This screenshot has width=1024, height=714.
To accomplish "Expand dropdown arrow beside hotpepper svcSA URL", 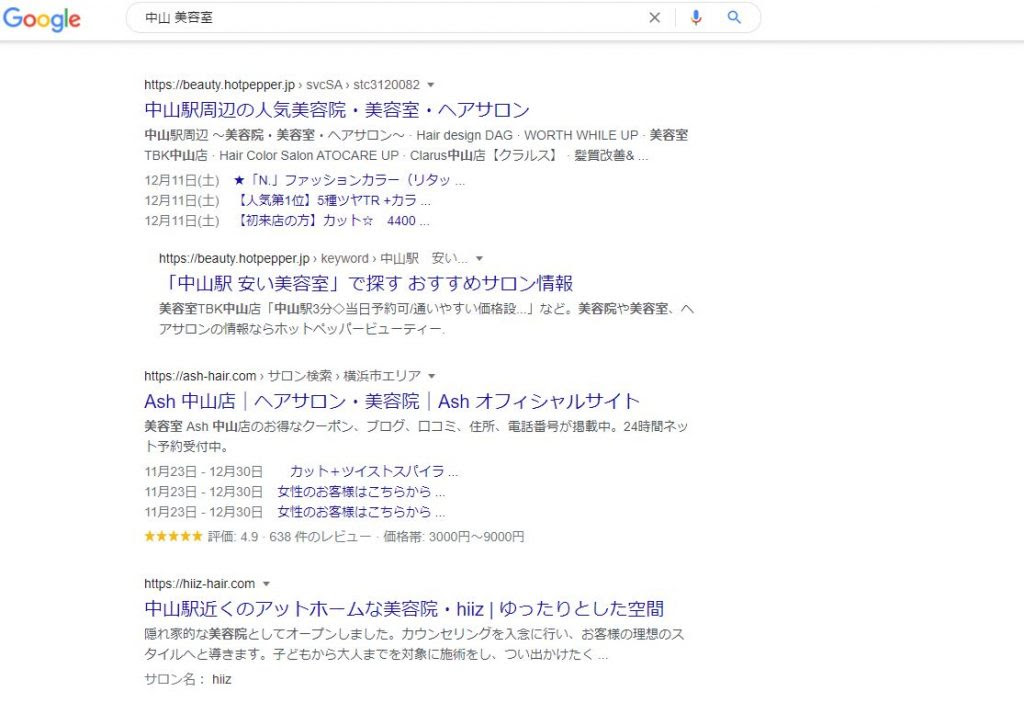I will click(430, 85).
